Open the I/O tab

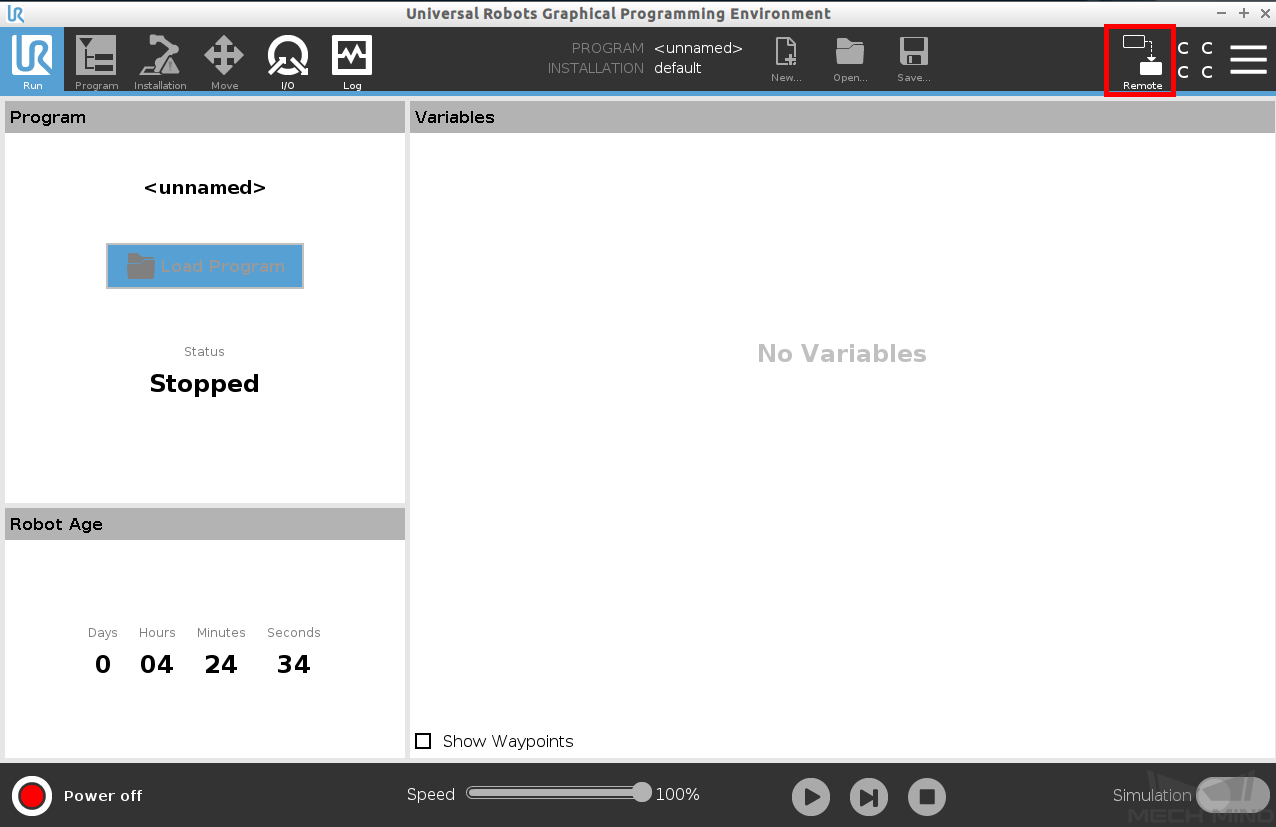coord(288,60)
